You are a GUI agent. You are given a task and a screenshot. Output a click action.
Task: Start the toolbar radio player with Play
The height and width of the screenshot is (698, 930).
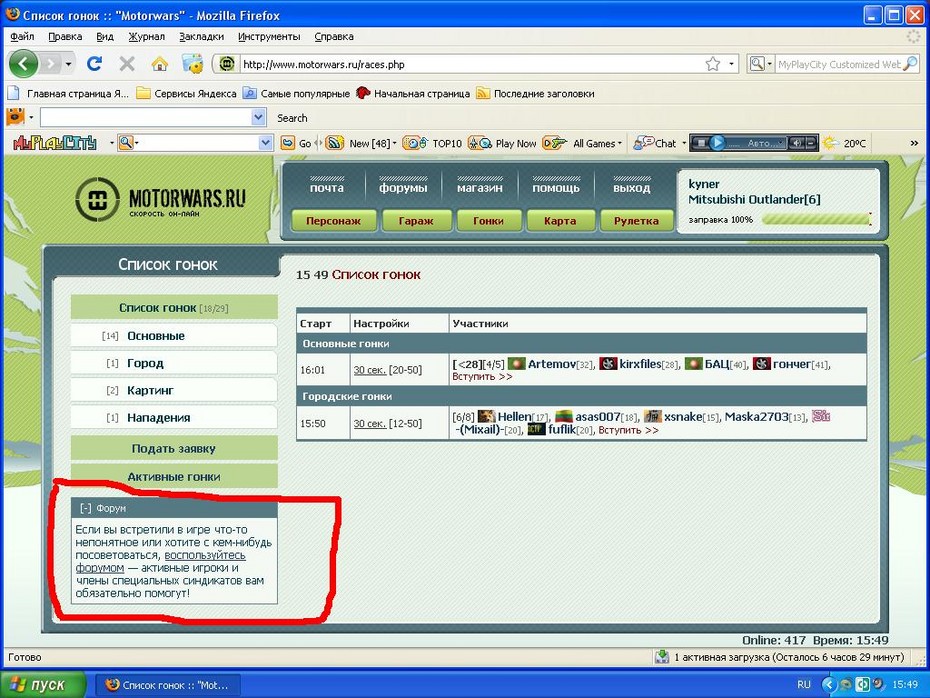[717, 143]
